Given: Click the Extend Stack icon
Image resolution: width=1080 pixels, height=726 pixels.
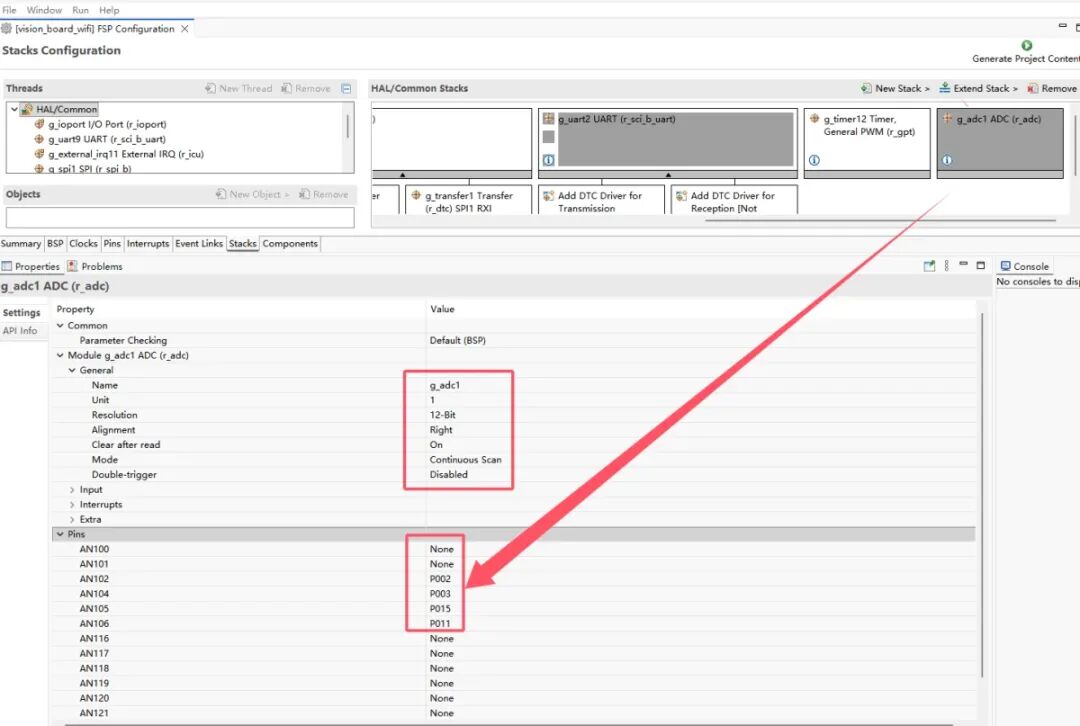Looking at the screenshot, I should point(945,88).
